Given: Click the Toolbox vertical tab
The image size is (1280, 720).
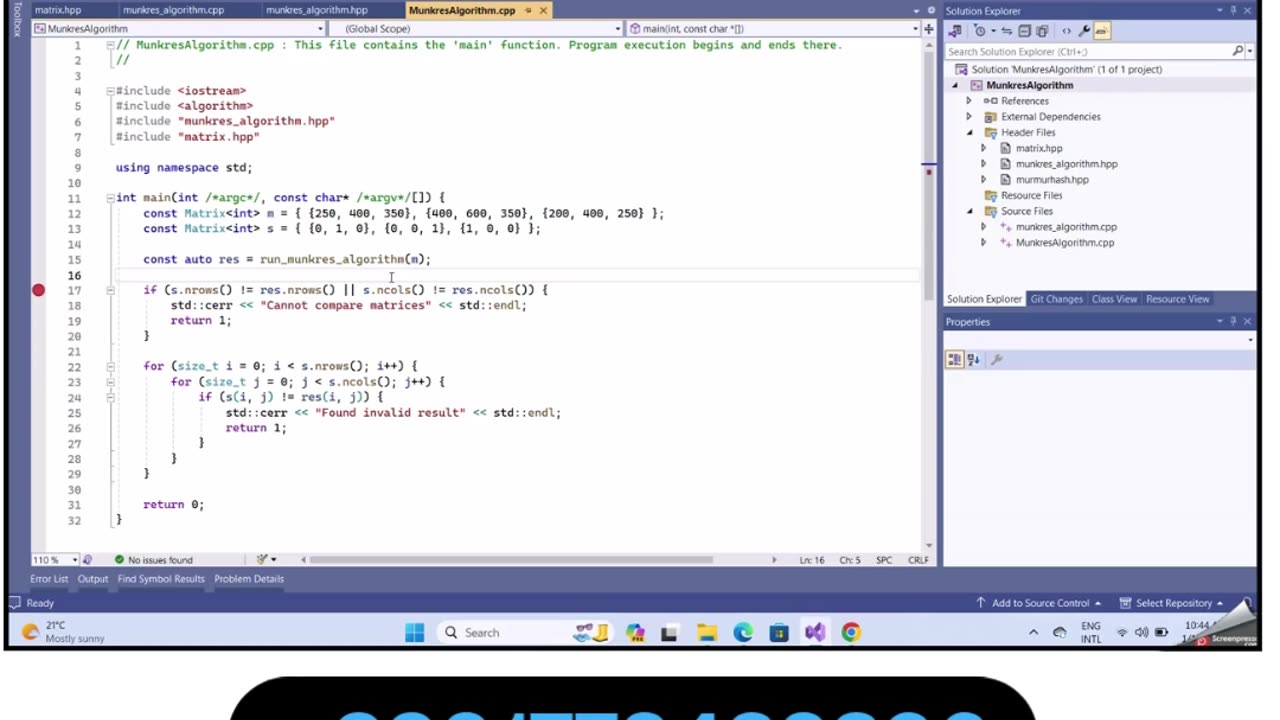Looking at the screenshot, I should (x=16, y=19).
